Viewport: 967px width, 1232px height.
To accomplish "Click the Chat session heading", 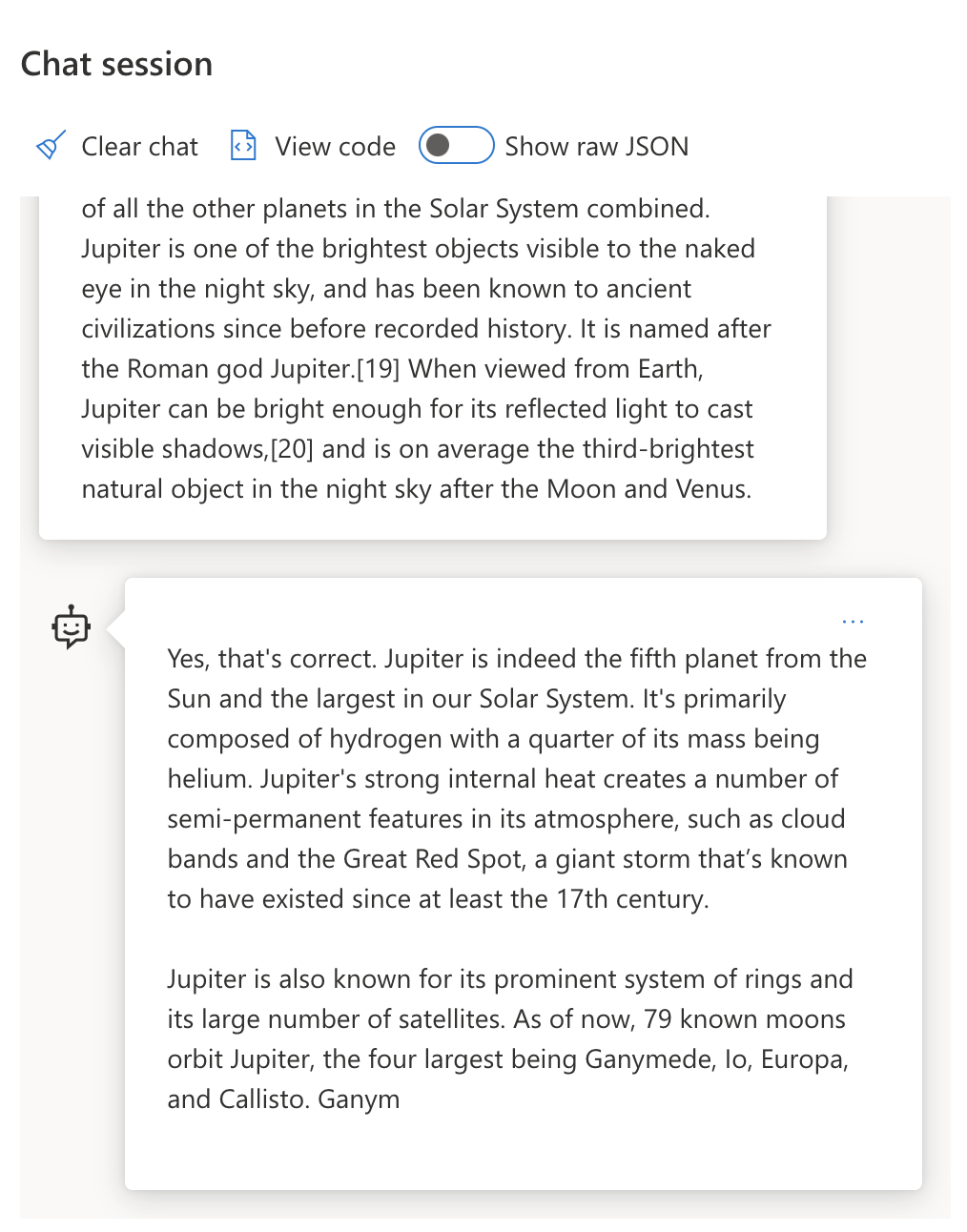I will click(x=116, y=64).
